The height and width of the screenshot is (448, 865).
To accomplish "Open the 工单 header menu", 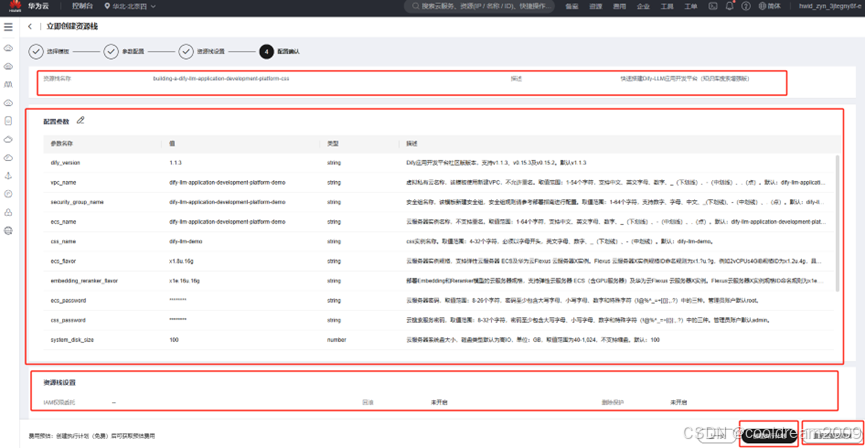I will pyautogui.click(x=691, y=7).
